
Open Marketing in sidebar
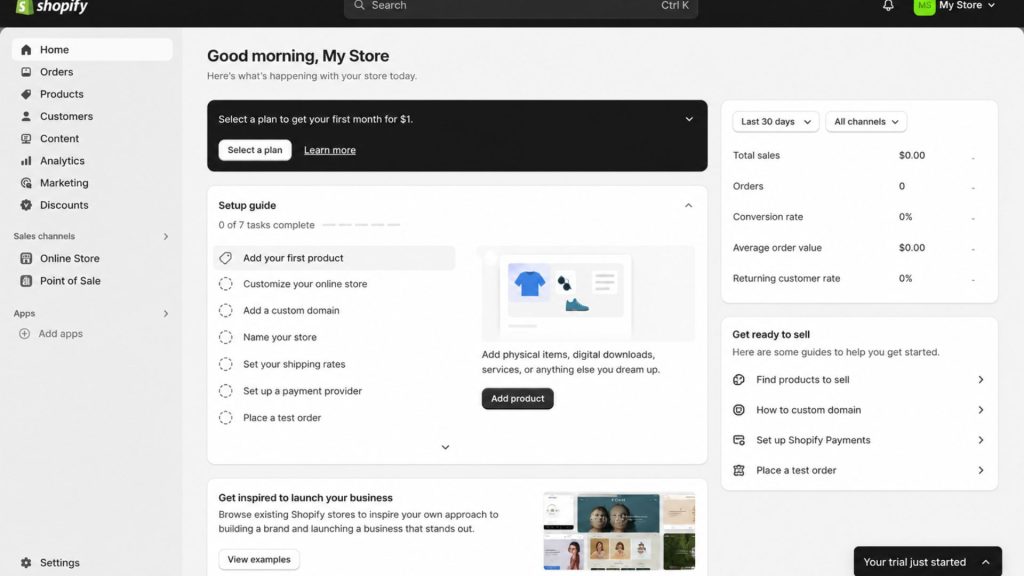pos(92,183)
